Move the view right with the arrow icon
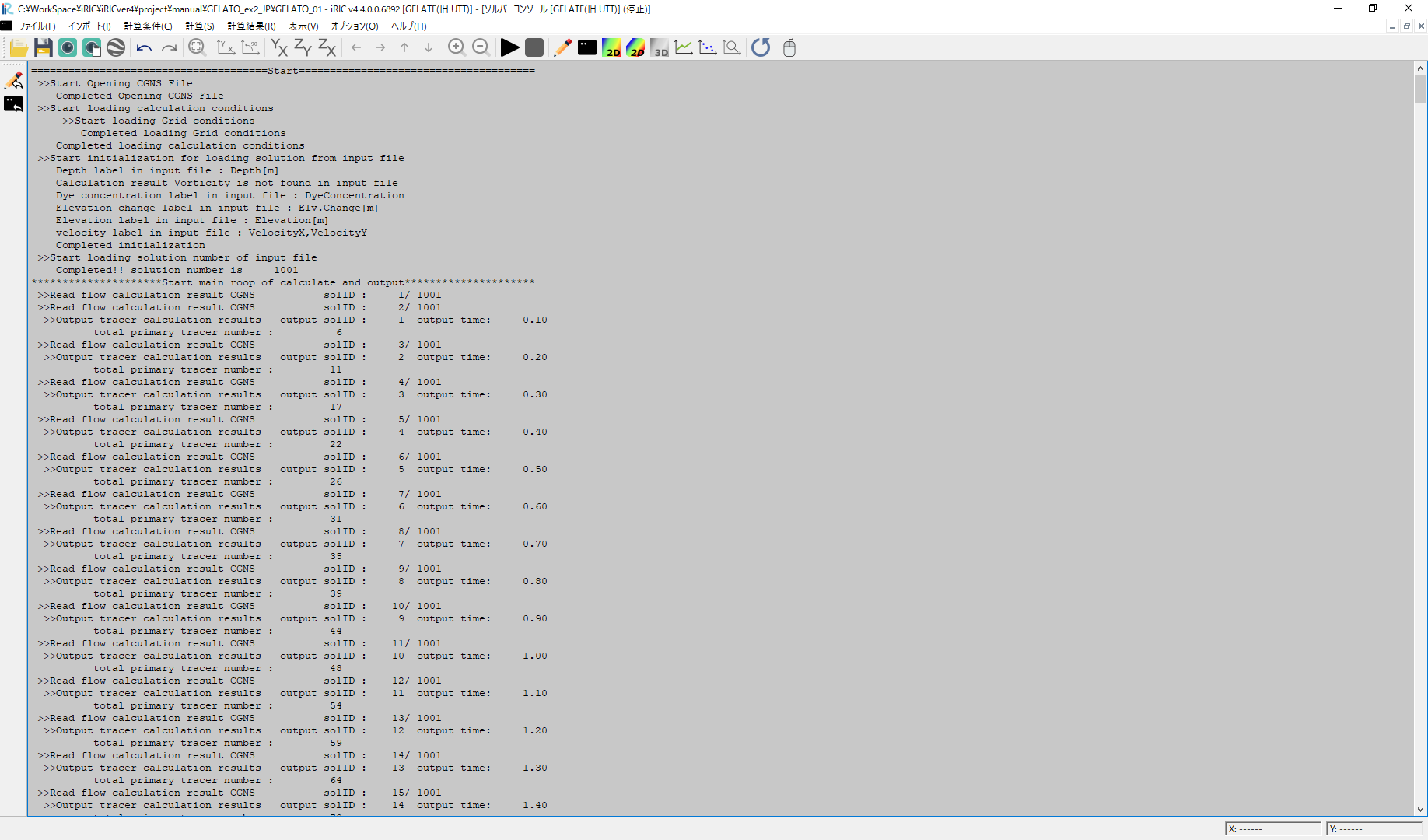The image size is (1428, 840). coord(380,48)
